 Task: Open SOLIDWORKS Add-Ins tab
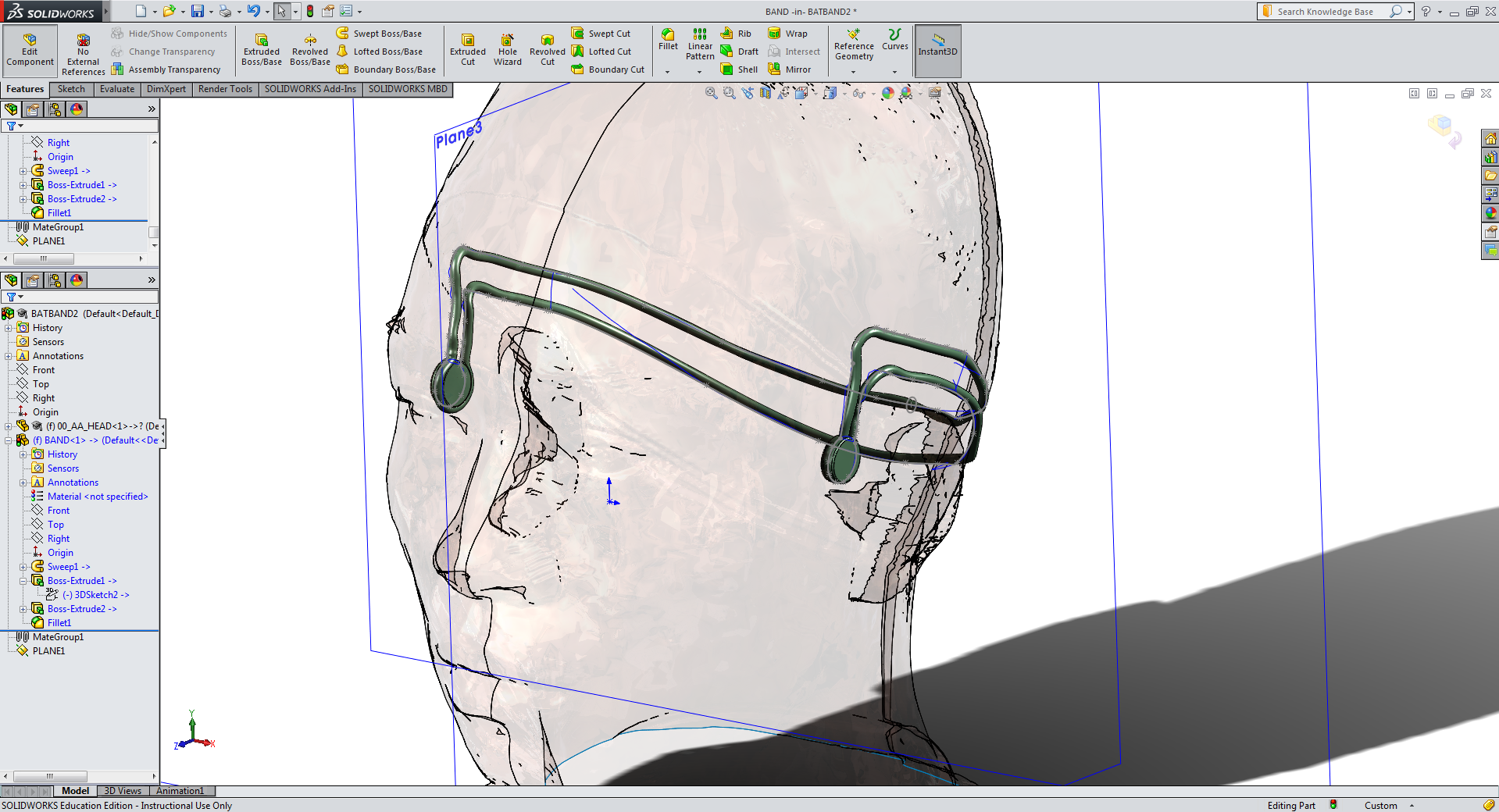tap(310, 89)
